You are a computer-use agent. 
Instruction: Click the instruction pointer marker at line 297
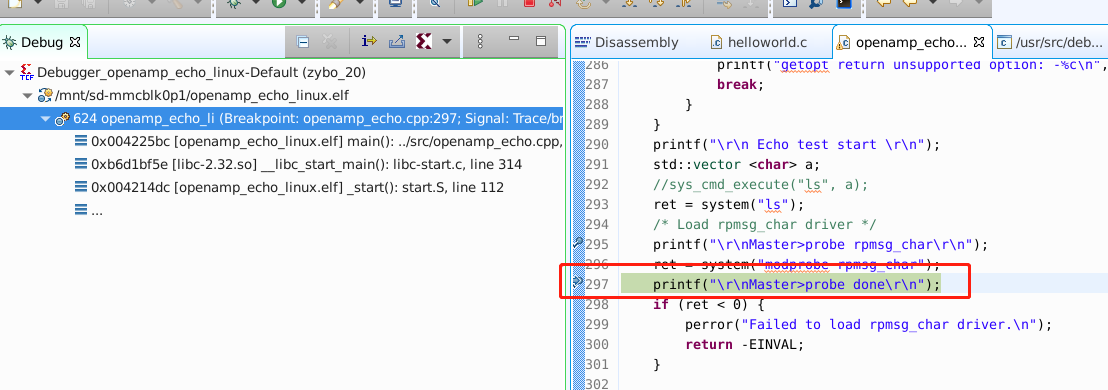(577, 283)
